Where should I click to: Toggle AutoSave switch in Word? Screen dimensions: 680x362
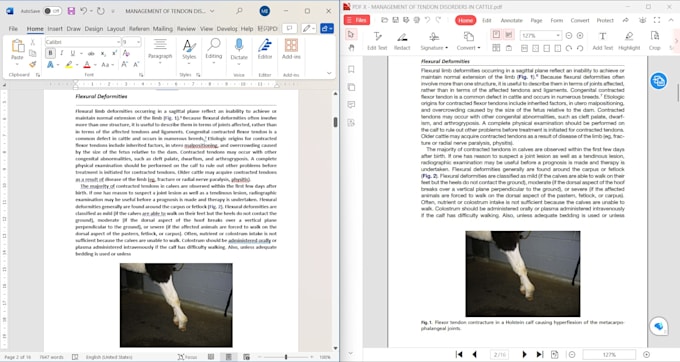click(52, 11)
